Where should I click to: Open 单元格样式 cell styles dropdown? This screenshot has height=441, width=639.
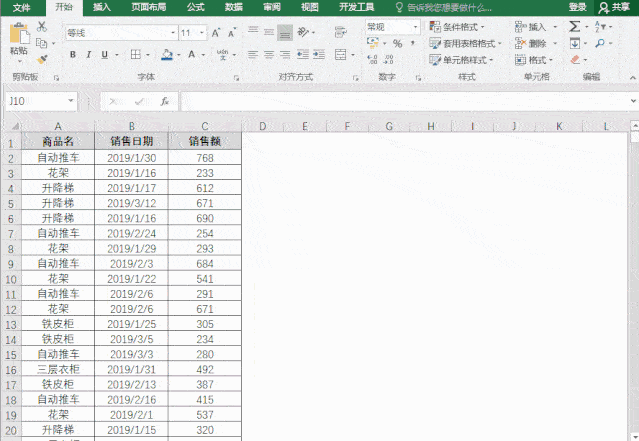pos(461,60)
